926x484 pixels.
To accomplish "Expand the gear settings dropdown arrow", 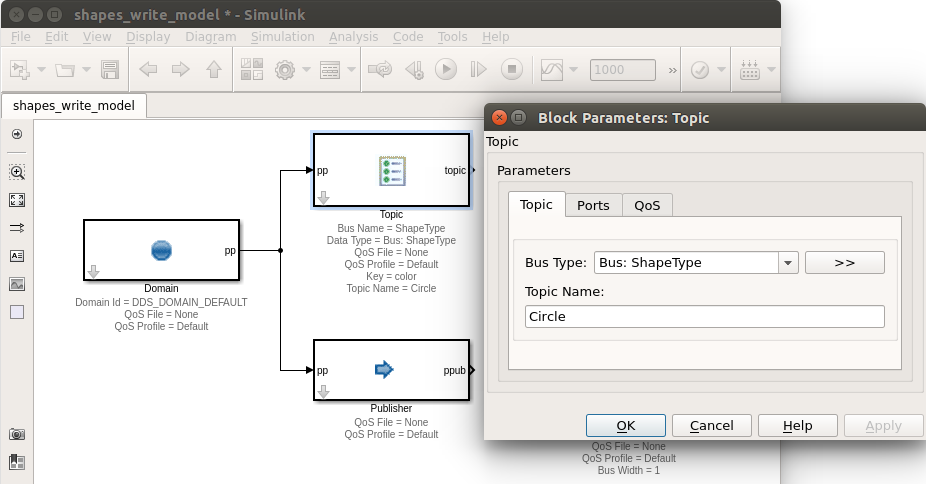I will point(306,70).
